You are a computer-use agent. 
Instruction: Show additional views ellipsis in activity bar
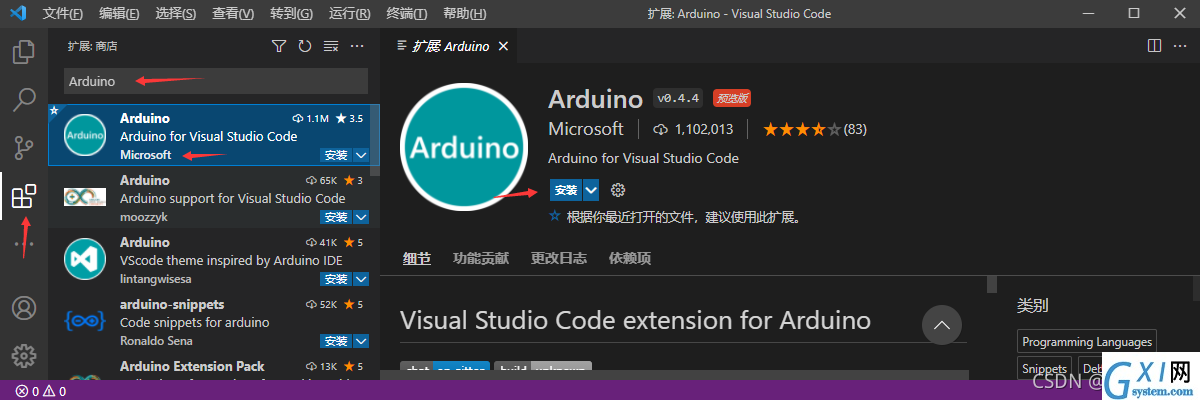(x=24, y=243)
